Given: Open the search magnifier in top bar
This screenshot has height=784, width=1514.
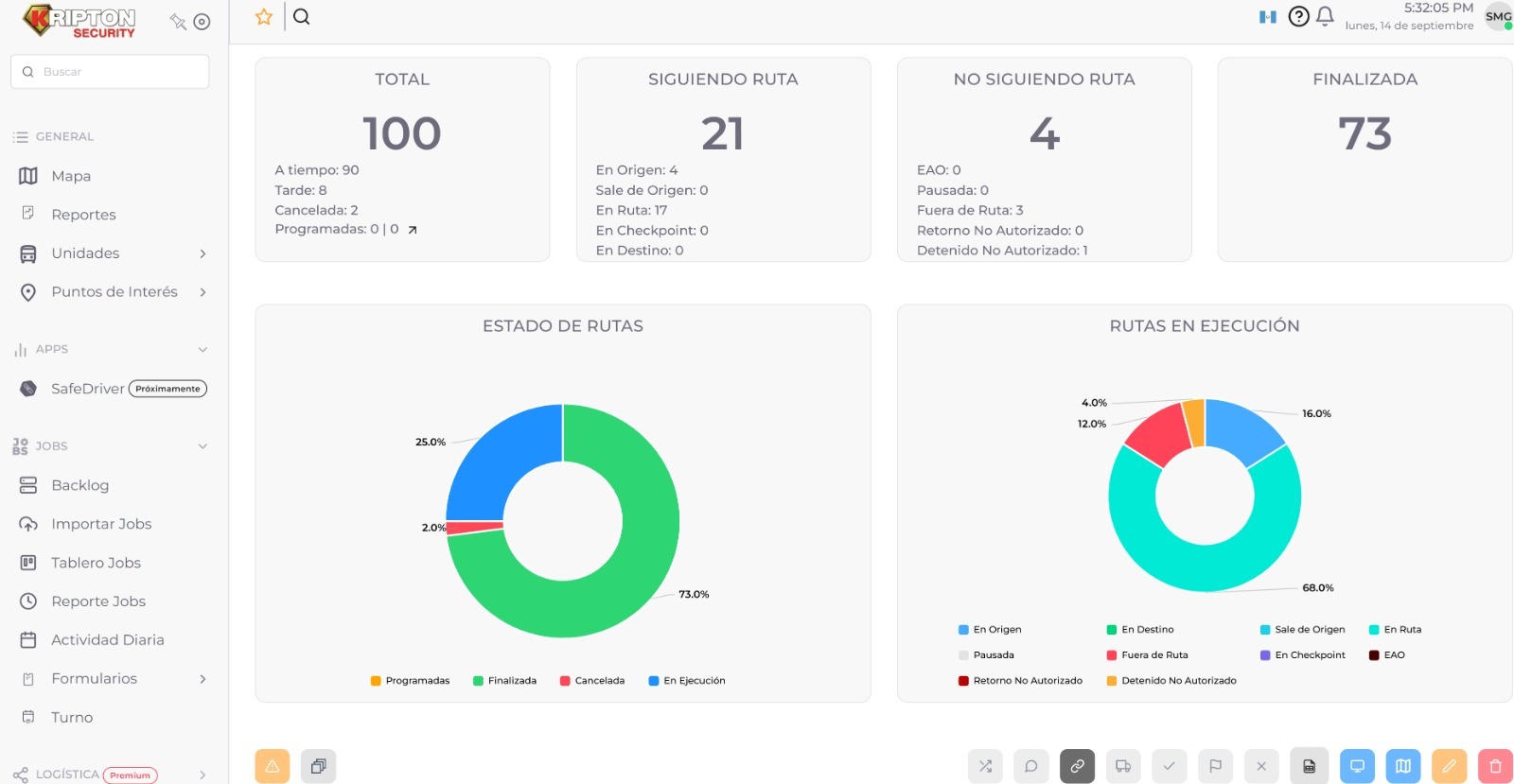Looking at the screenshot, I should tap(302, 16).
